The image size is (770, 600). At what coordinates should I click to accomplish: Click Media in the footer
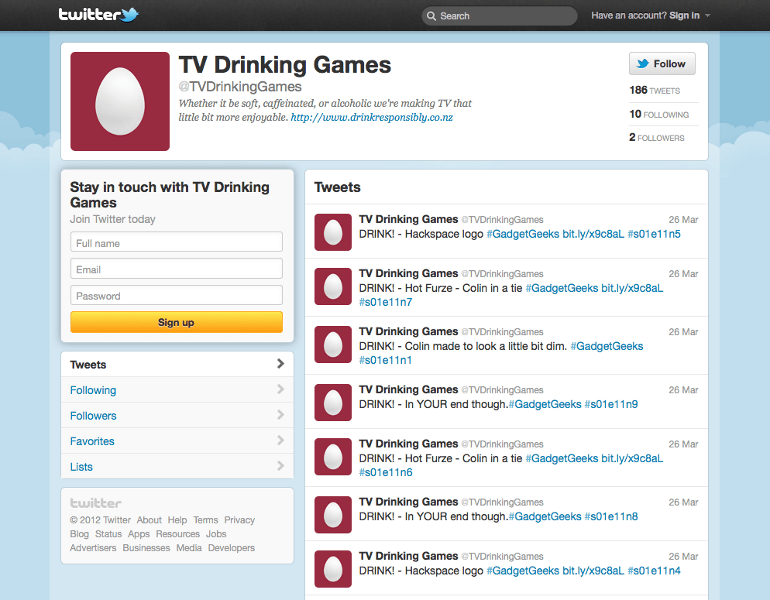point(189,547)
